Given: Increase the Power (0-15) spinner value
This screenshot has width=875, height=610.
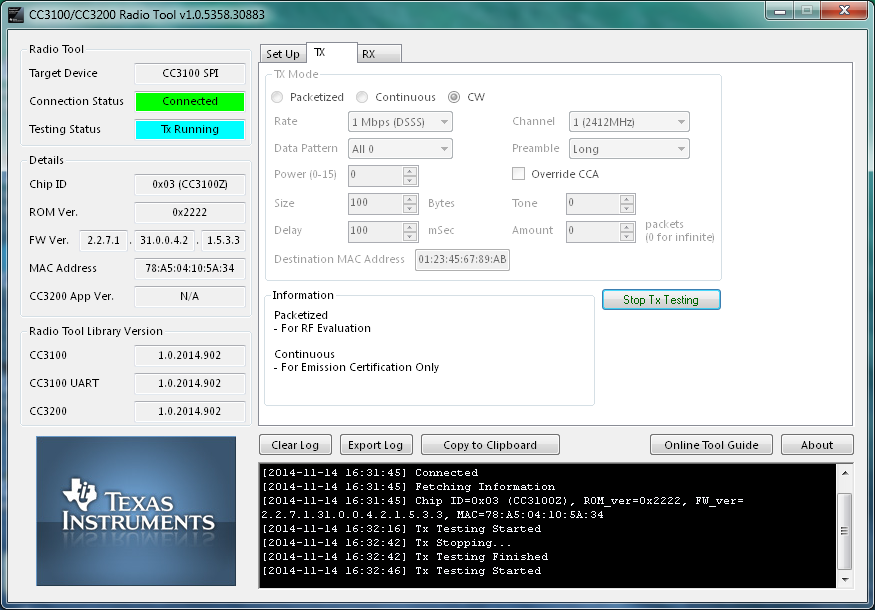Looking at the screenshot, I should (410, 171).
